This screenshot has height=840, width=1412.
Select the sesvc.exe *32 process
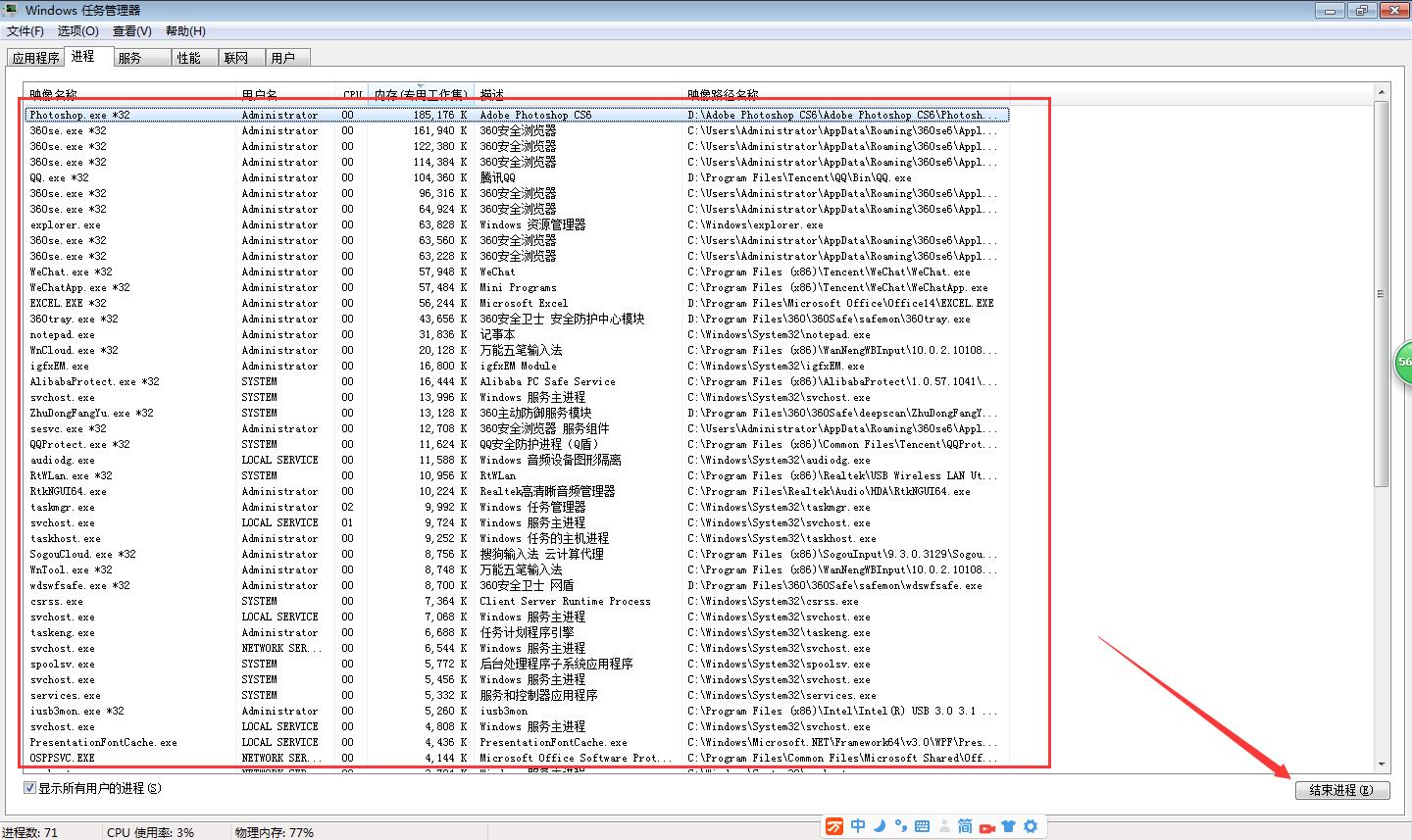(x=516, y=428)
